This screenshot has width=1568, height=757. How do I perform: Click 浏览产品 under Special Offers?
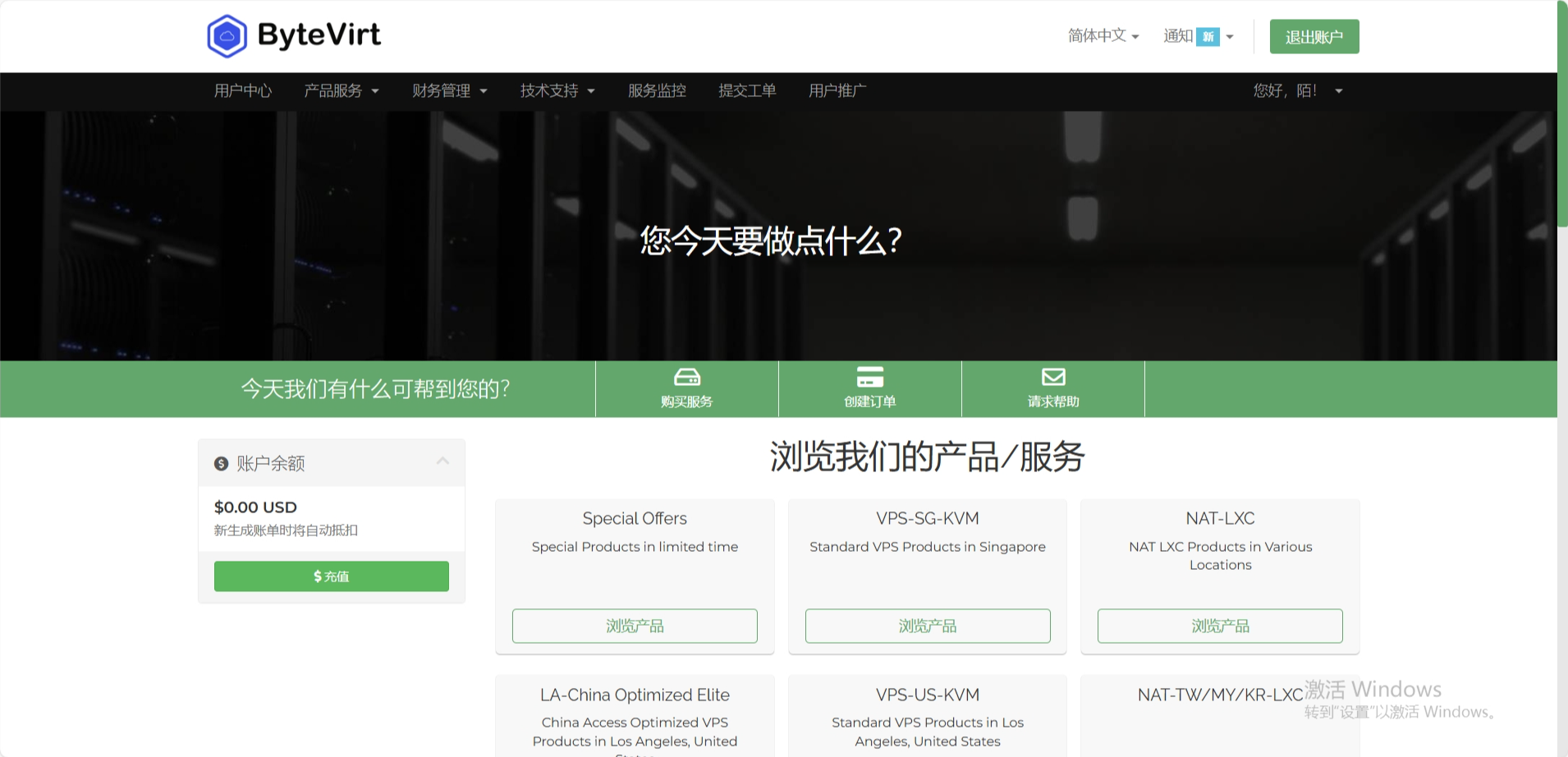[x=635, y=626]
